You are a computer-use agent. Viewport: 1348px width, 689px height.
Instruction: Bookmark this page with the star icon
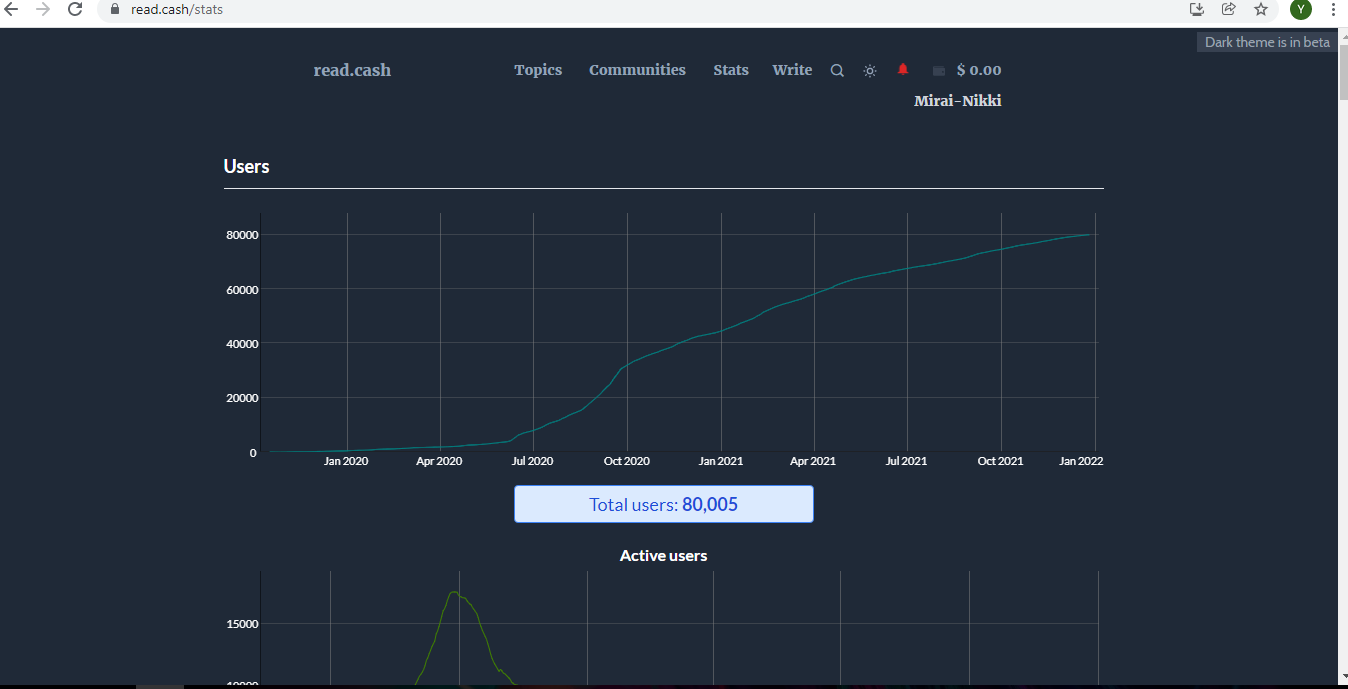(x=1261, y=9)
